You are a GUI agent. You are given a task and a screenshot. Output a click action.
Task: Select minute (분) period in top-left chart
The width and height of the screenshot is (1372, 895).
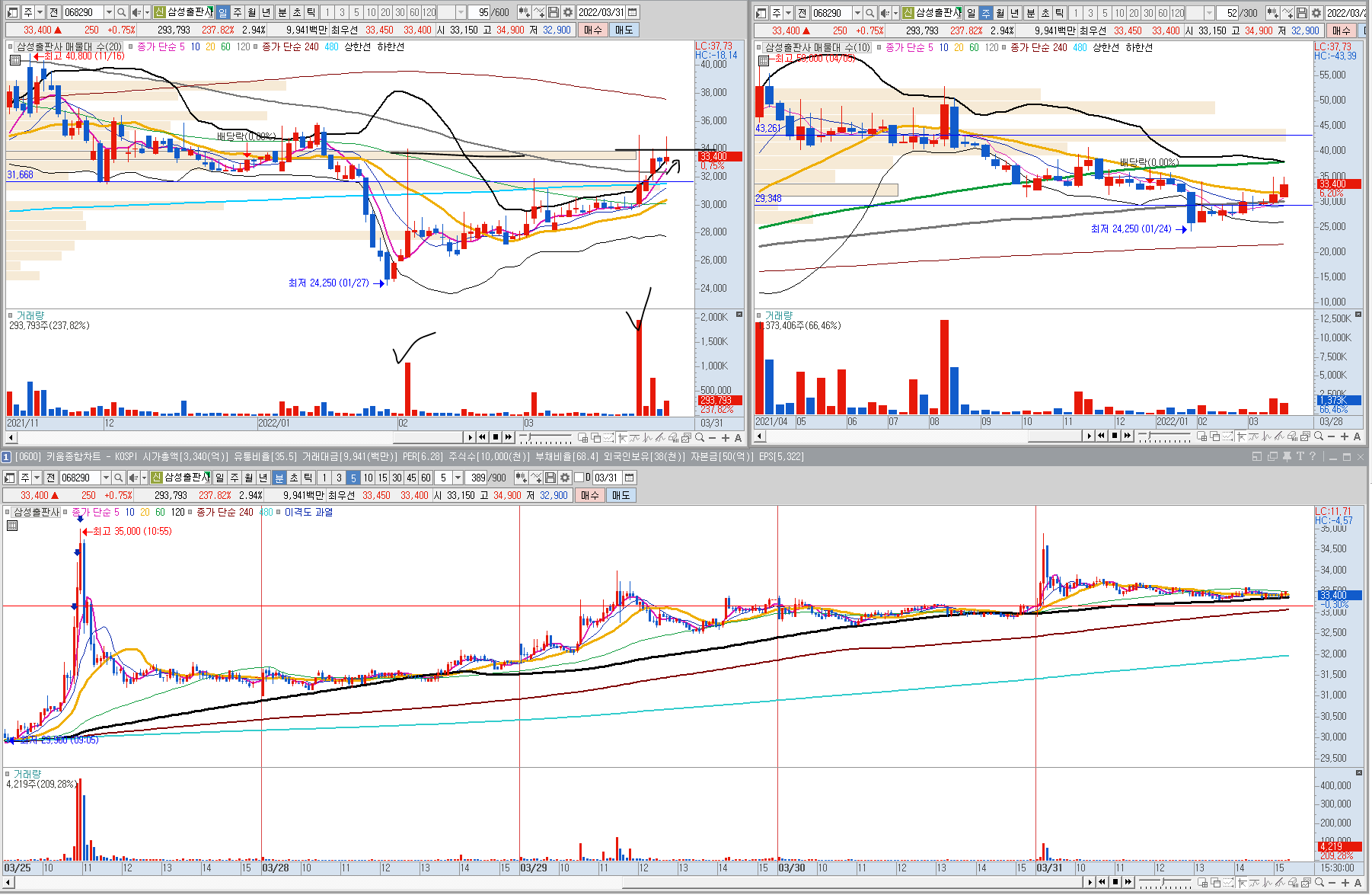[x=282, y=12]
